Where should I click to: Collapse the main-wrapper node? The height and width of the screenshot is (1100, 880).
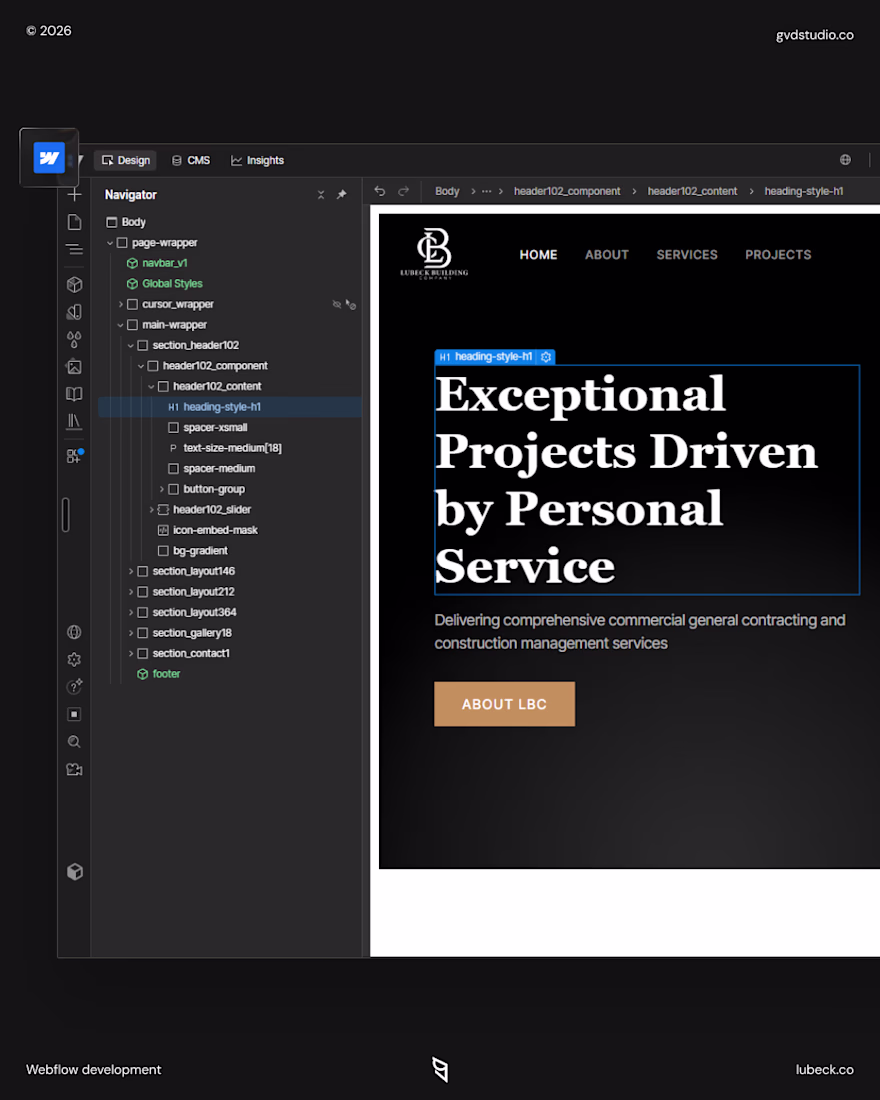(121, 325)
